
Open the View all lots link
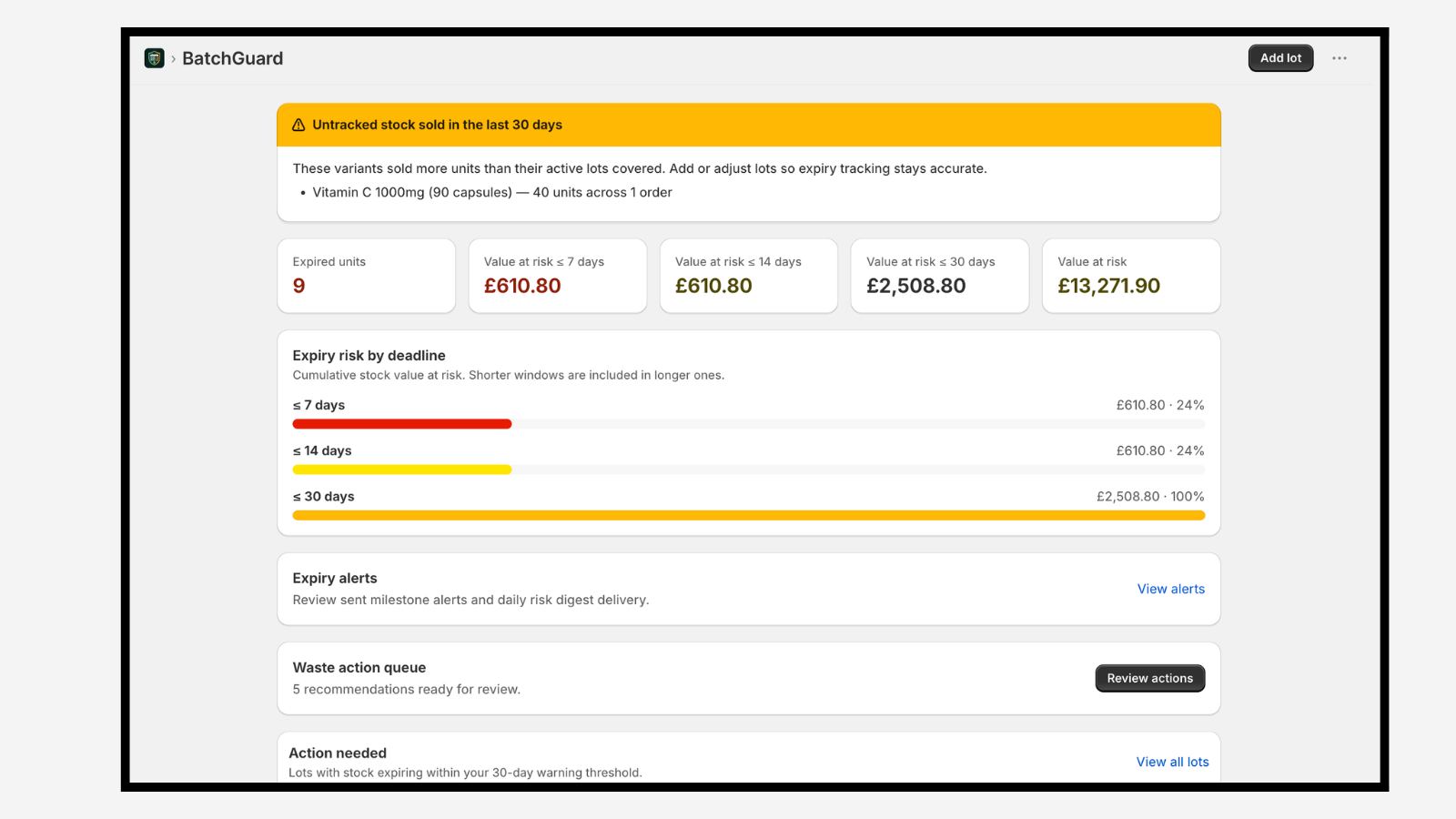tap(1172, 762)
